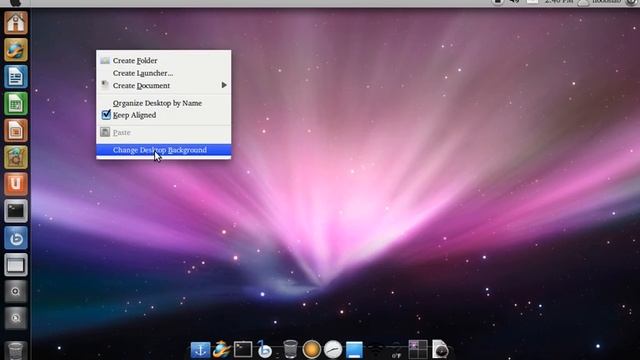Click the orange circle icon in dock
The image size is (640, 360).
[311, 350]
